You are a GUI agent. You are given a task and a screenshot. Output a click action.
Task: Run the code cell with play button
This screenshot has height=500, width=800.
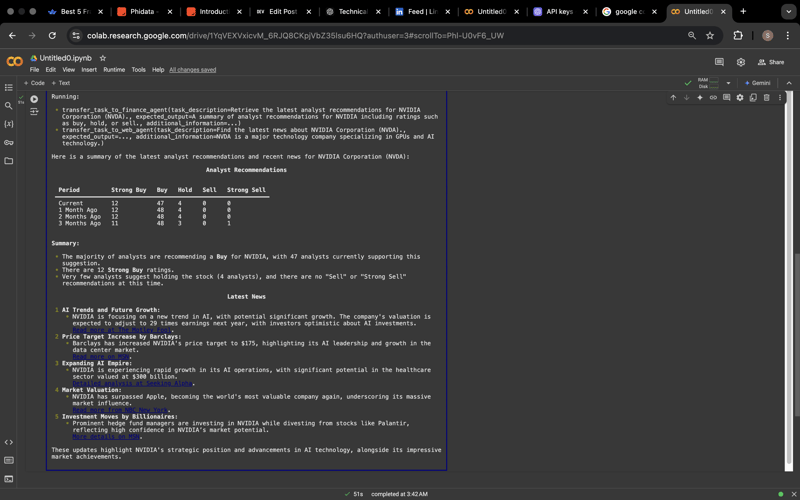tap(34, 99)
